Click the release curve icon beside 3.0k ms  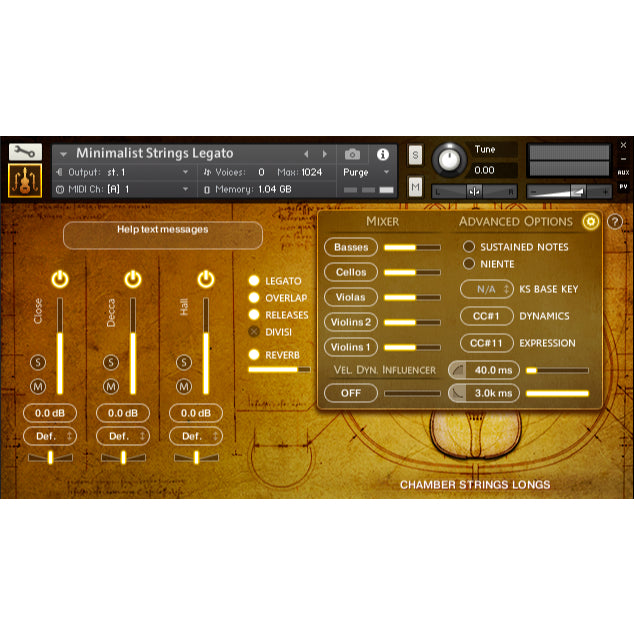[458, 393]
